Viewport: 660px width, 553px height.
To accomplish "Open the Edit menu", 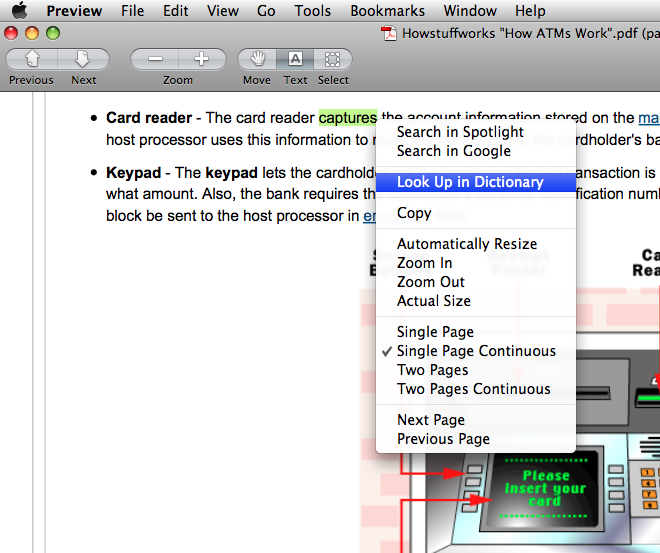I will (176, 11).
